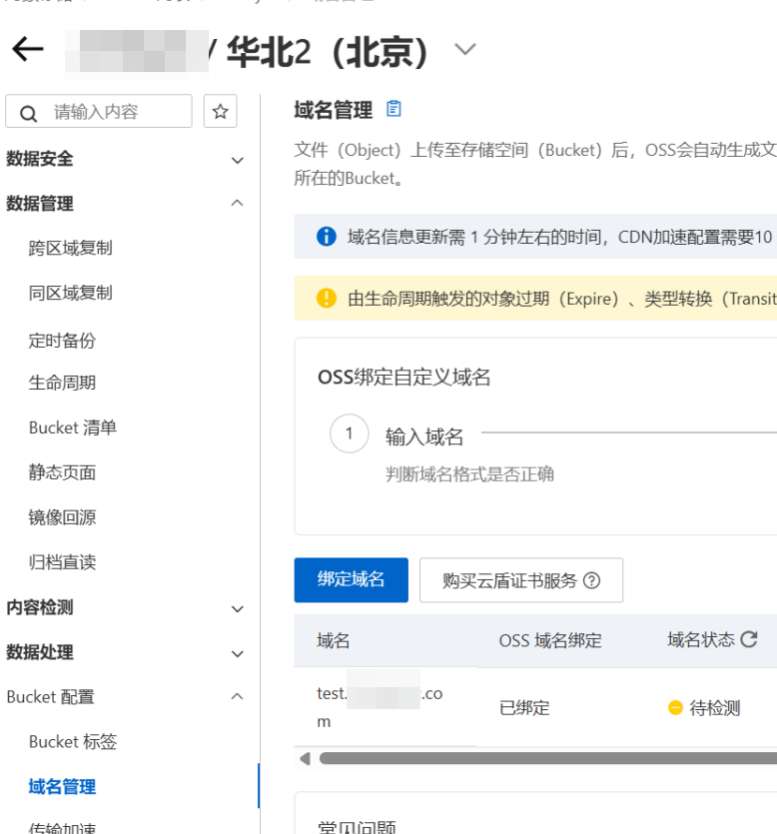Click the back arrow icon
Viewport: 777px width, 834px height.
click(x=28, y=51)
